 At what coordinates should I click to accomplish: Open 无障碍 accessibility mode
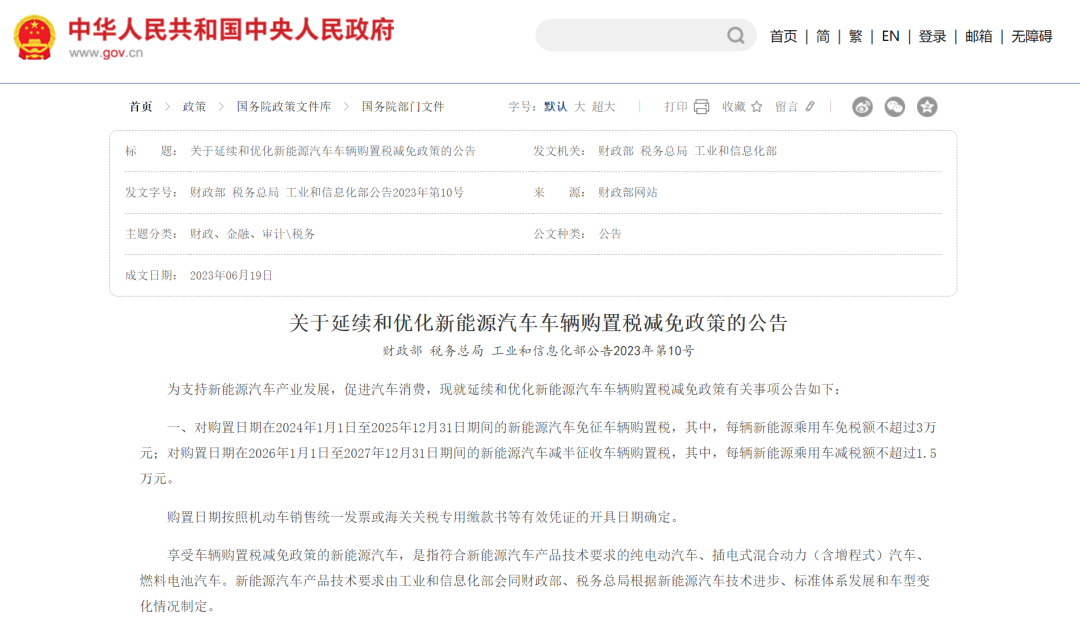1031,36
